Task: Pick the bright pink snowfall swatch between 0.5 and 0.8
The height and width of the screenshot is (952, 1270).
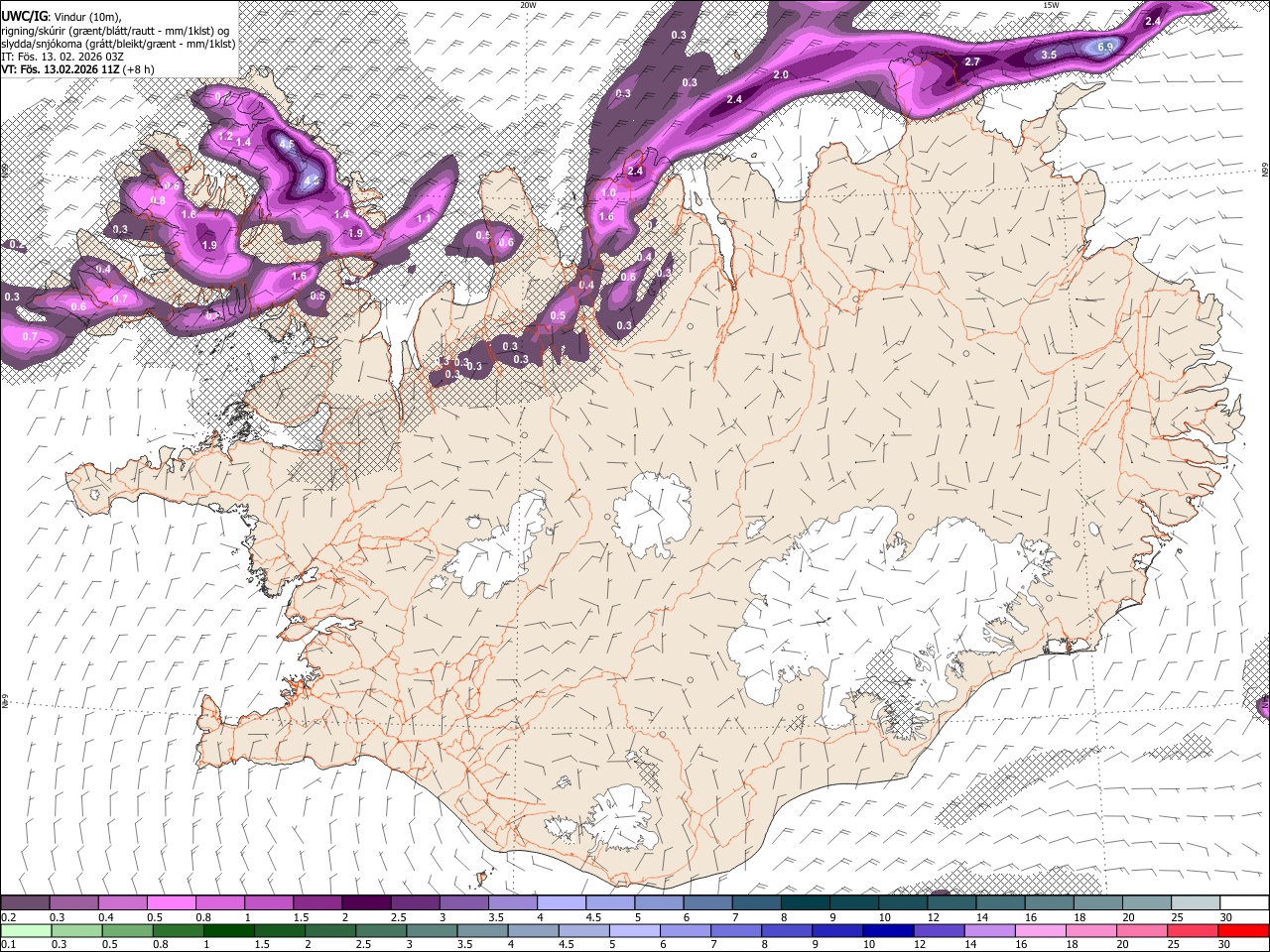Action: pyautogui.click(x=171, y=902)
